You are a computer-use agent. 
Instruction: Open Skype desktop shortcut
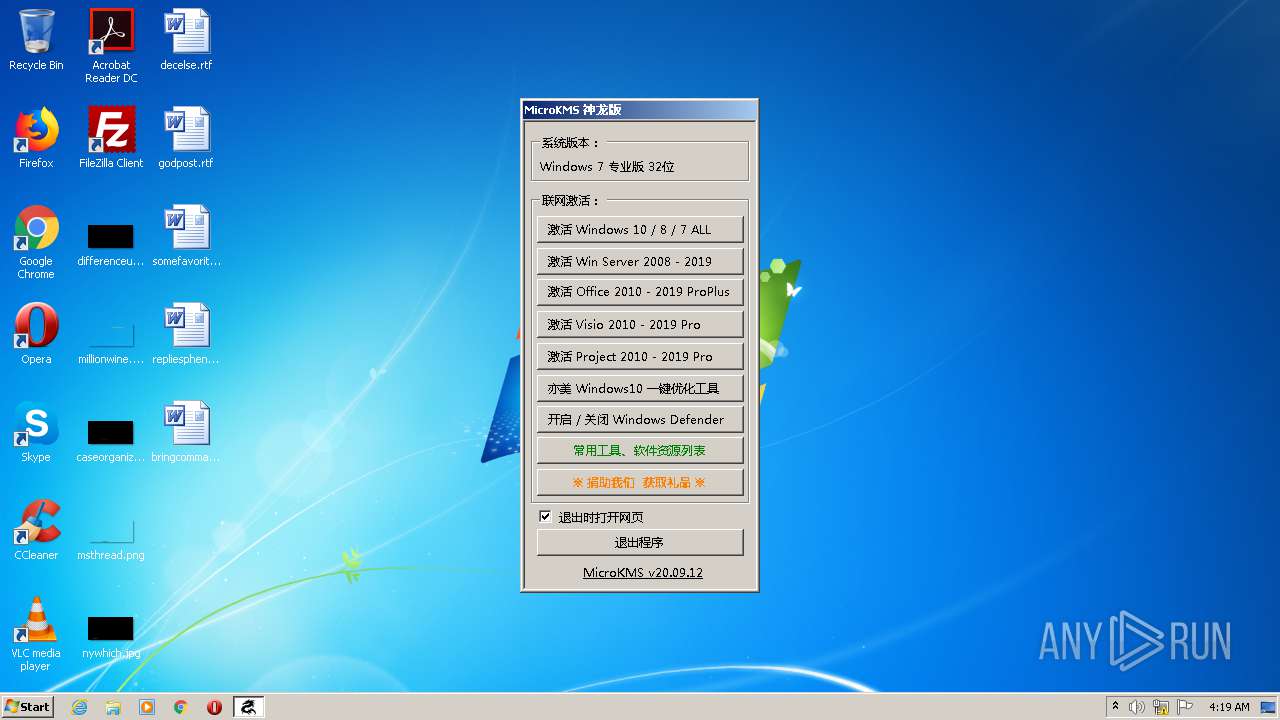pos(36,432)
